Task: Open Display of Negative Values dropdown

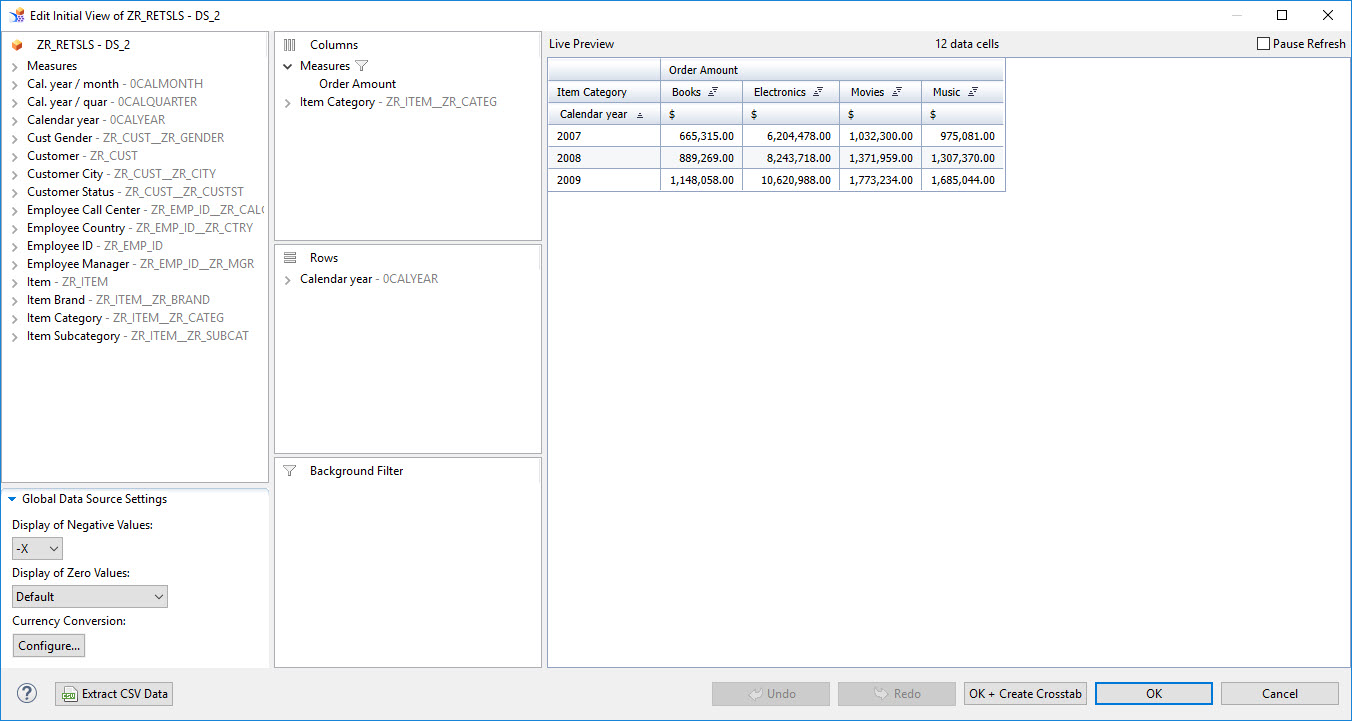Action: (37, 549)
